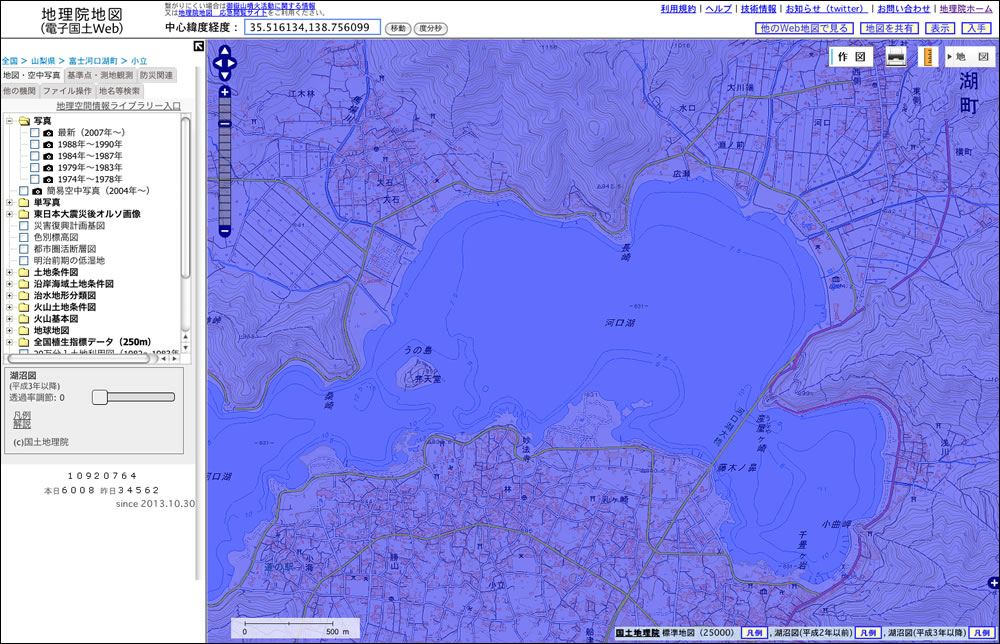Enable the 最新（2007年～） photo layer
Screen dimensions: 1000x644
pos(35,132)
